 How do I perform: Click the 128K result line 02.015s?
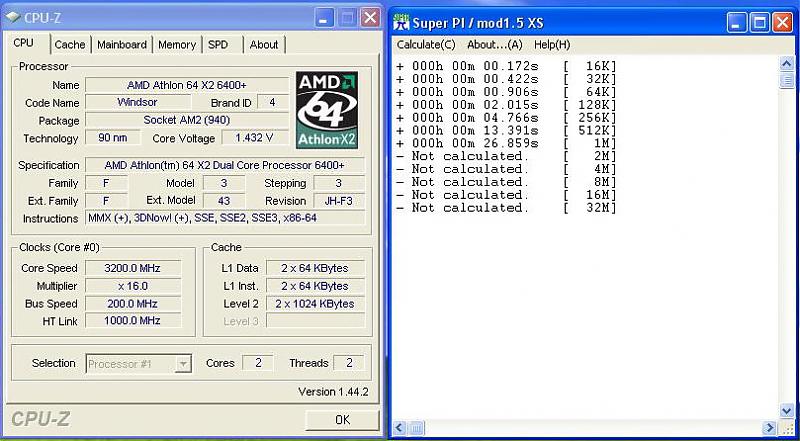[x=507, y=105]
